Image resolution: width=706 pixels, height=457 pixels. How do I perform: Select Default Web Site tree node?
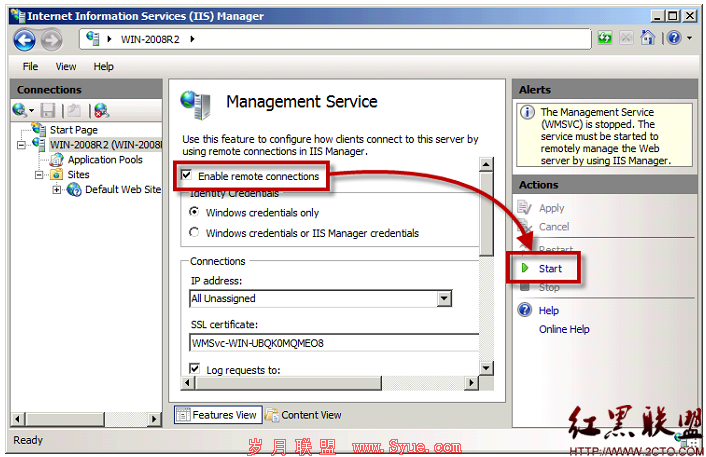click(123, 190)
